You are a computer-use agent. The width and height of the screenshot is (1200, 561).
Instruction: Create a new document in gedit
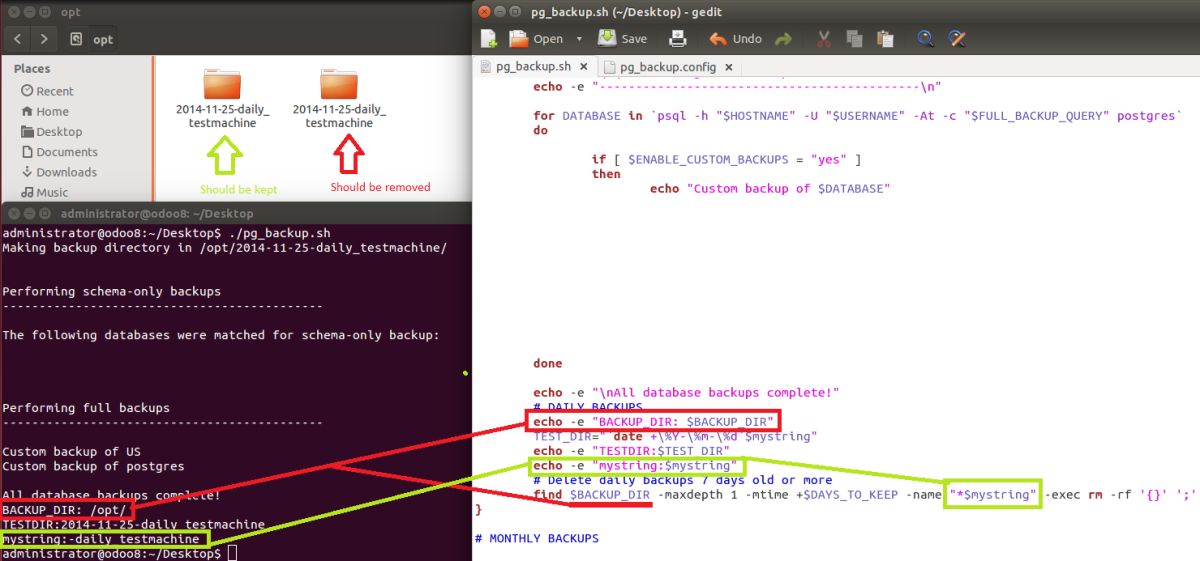(489, 39)
